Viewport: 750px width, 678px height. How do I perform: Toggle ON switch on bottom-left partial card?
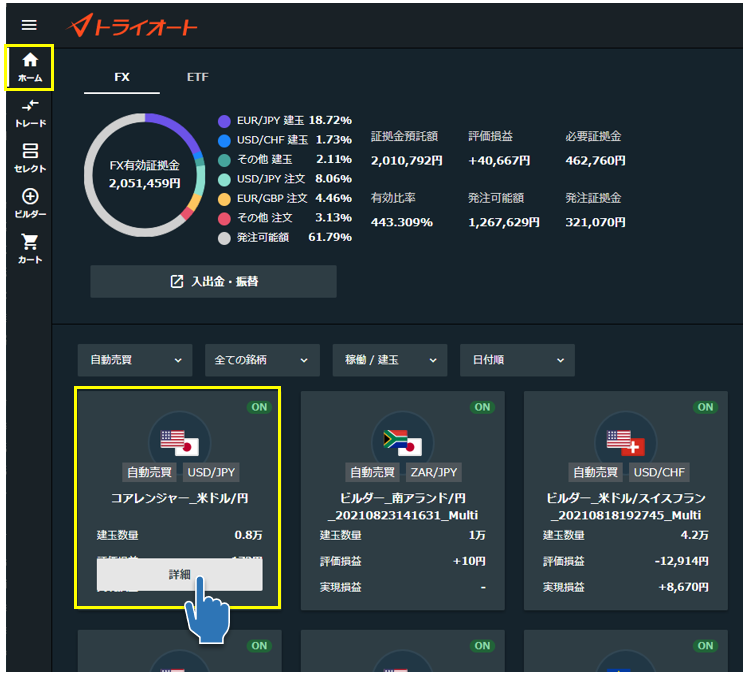(259, 645)
